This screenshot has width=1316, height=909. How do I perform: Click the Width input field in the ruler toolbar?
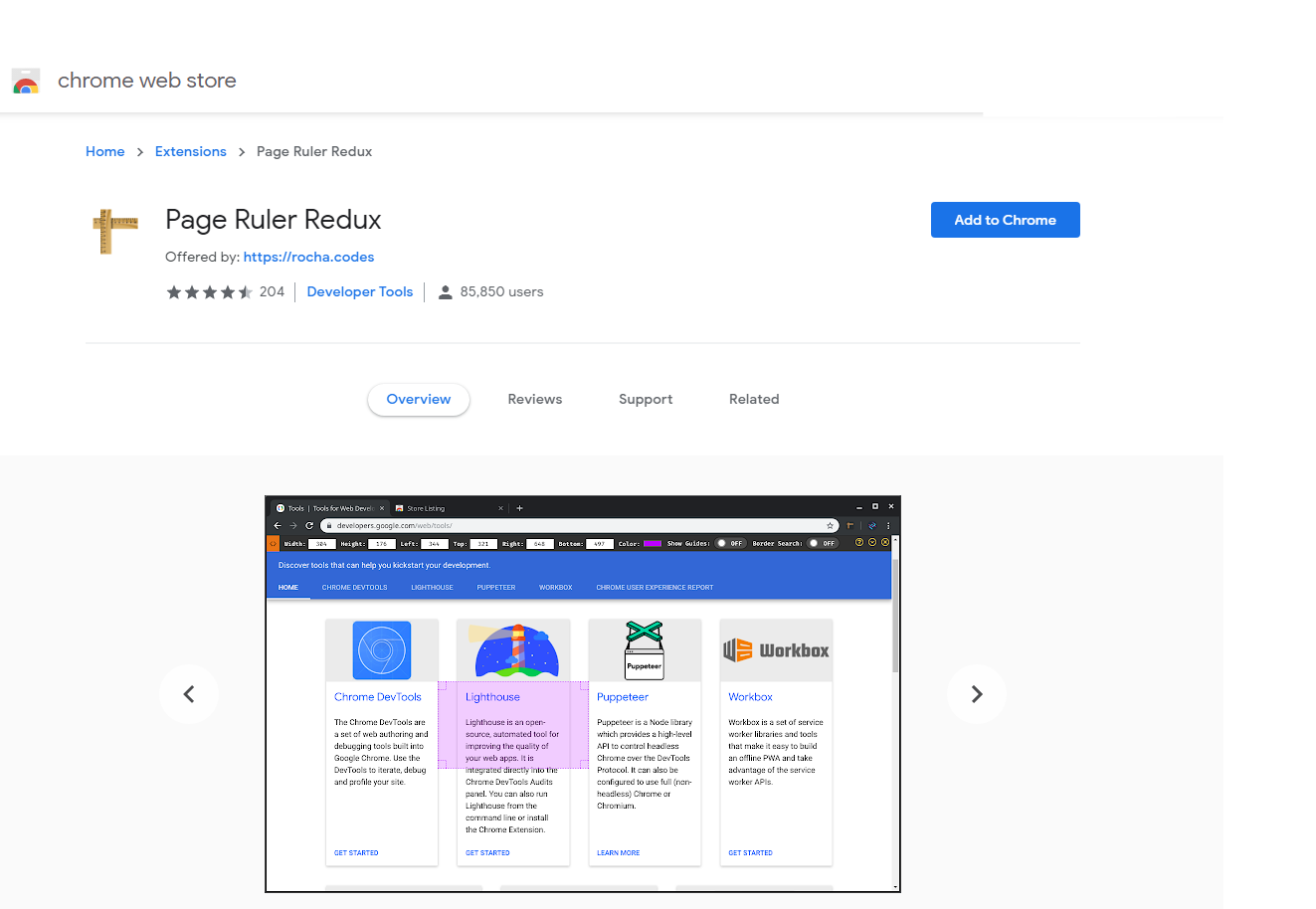tap(321, 544)
